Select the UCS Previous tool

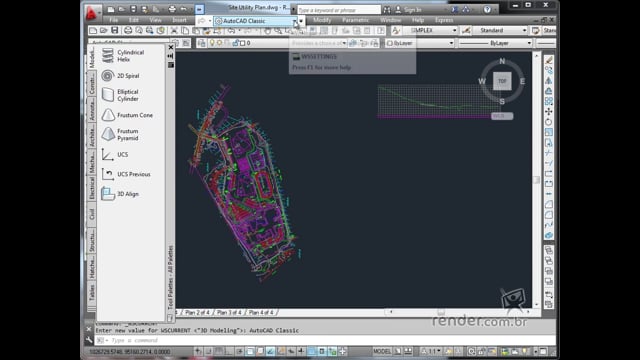pyautogui.click(x=126, y=174)
